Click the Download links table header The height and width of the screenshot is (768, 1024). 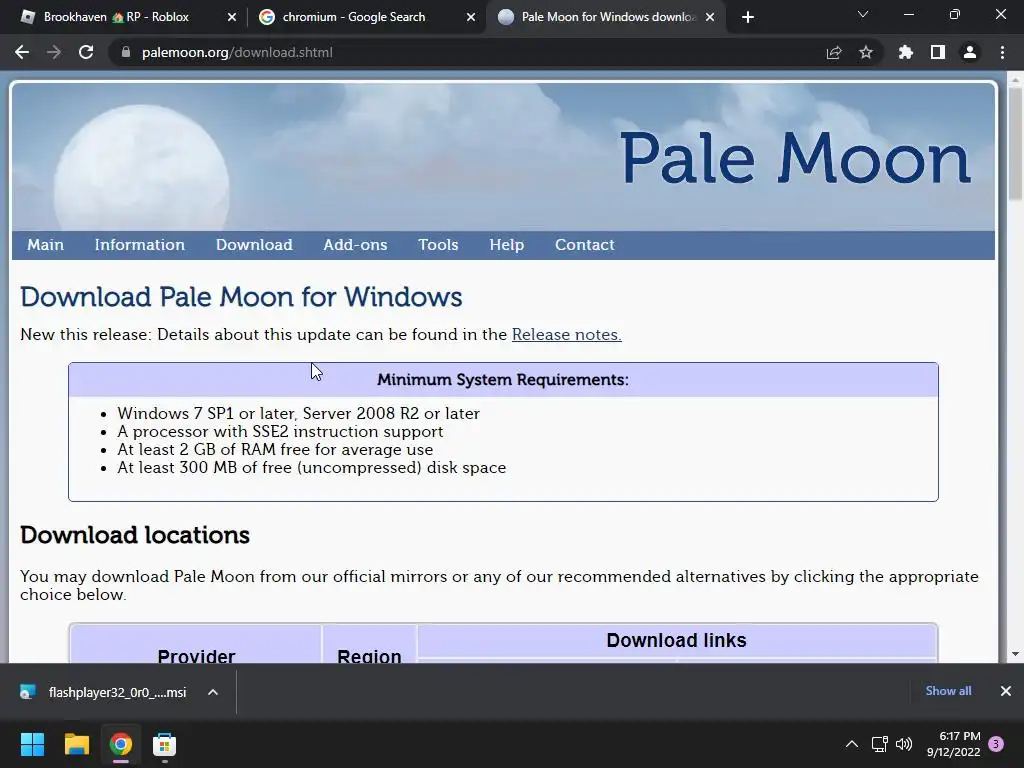677,641
